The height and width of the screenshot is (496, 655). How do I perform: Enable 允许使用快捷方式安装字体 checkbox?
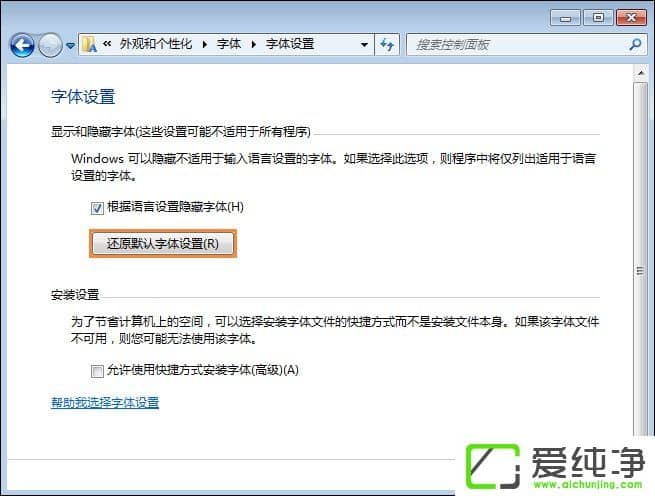[97, 371]
